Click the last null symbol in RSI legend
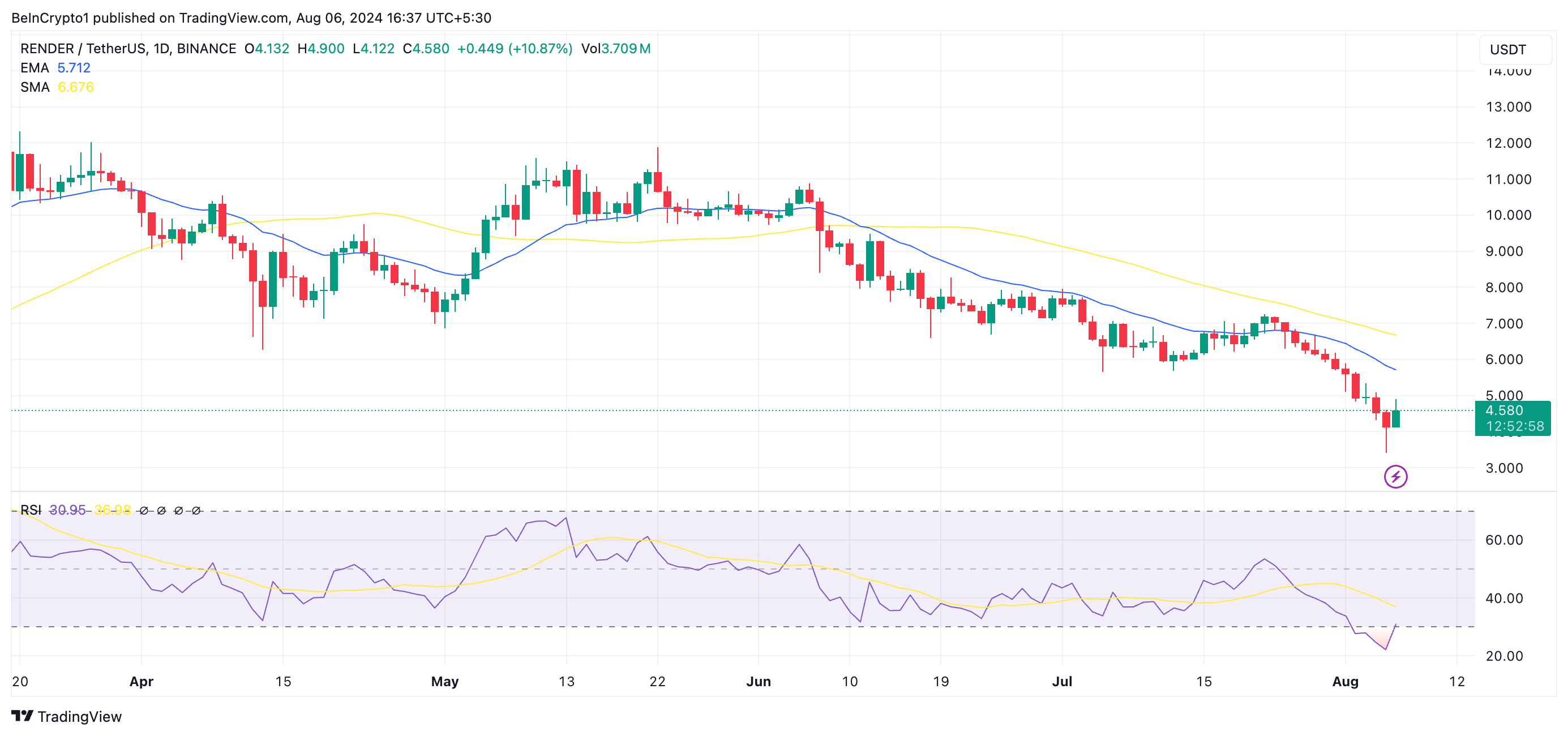The image size is (1568, 736). pos(196,511)
